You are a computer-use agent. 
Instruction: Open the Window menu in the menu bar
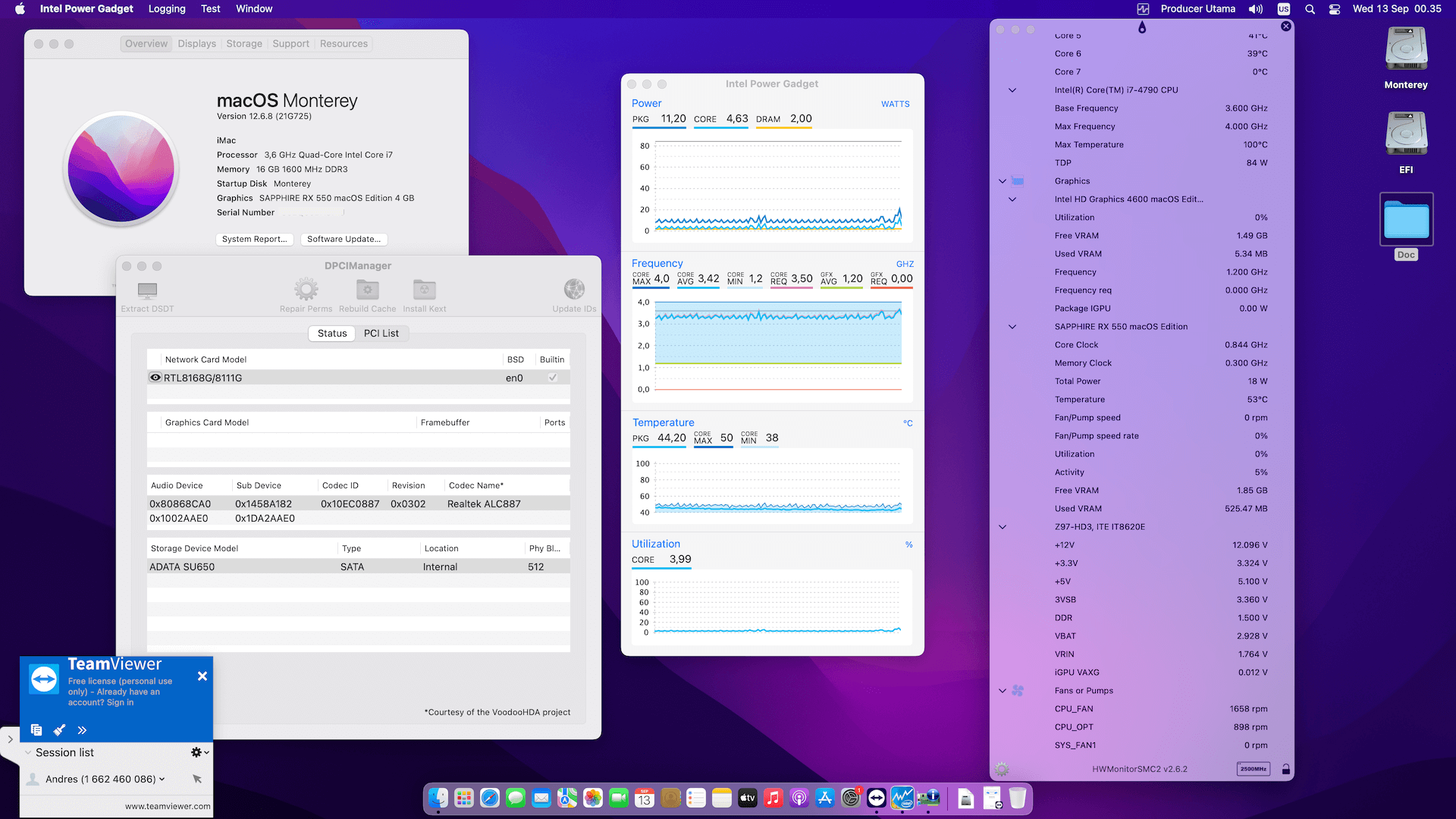click(x=254, y=9)
